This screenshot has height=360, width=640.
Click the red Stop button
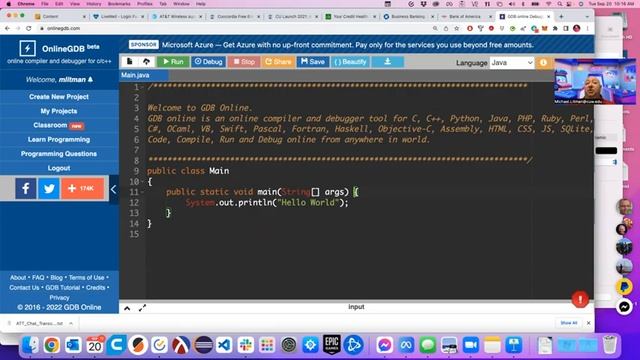pyautogui.click(x=244, y=62)
